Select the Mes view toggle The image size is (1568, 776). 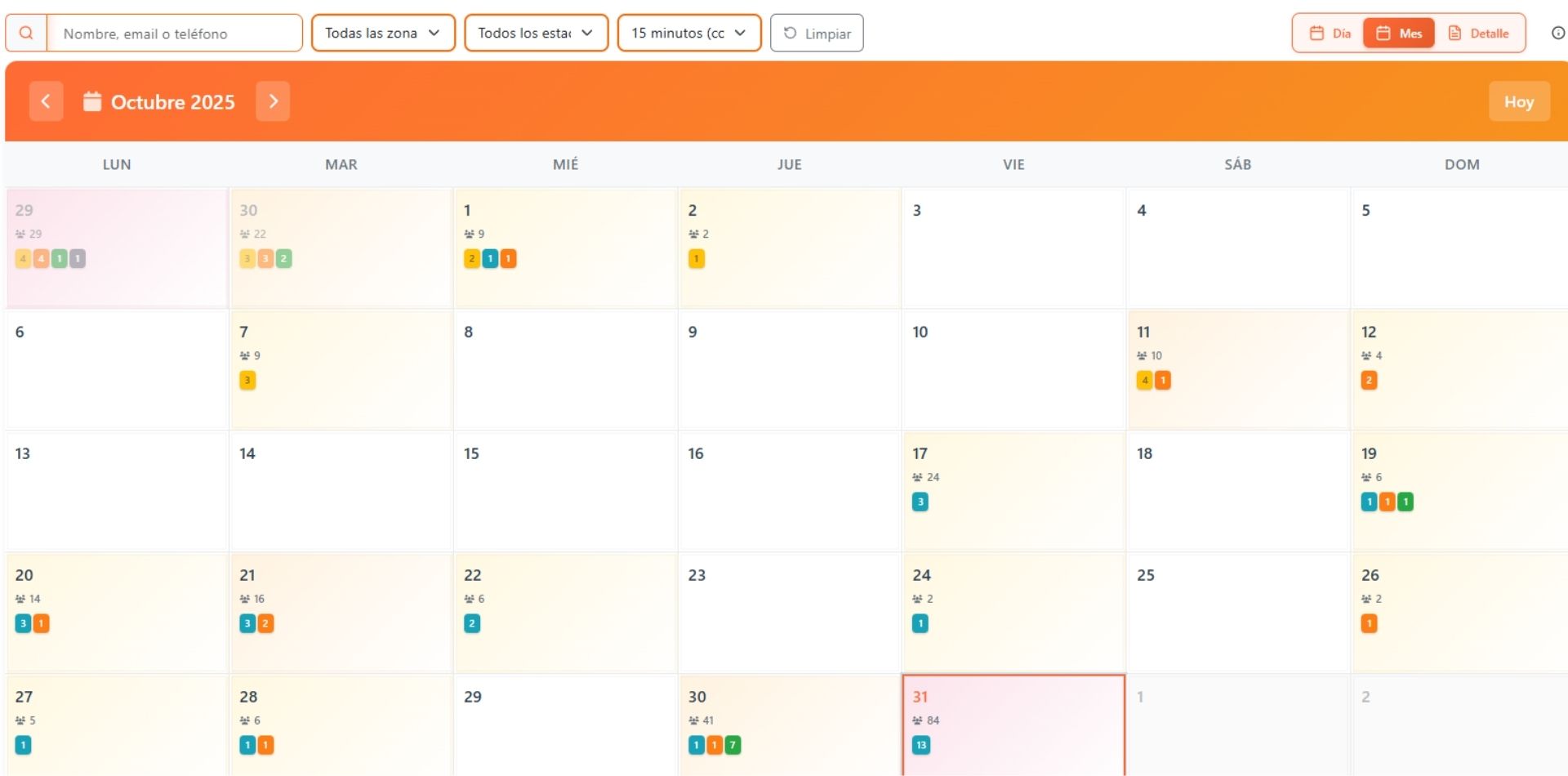[1399, 33]
